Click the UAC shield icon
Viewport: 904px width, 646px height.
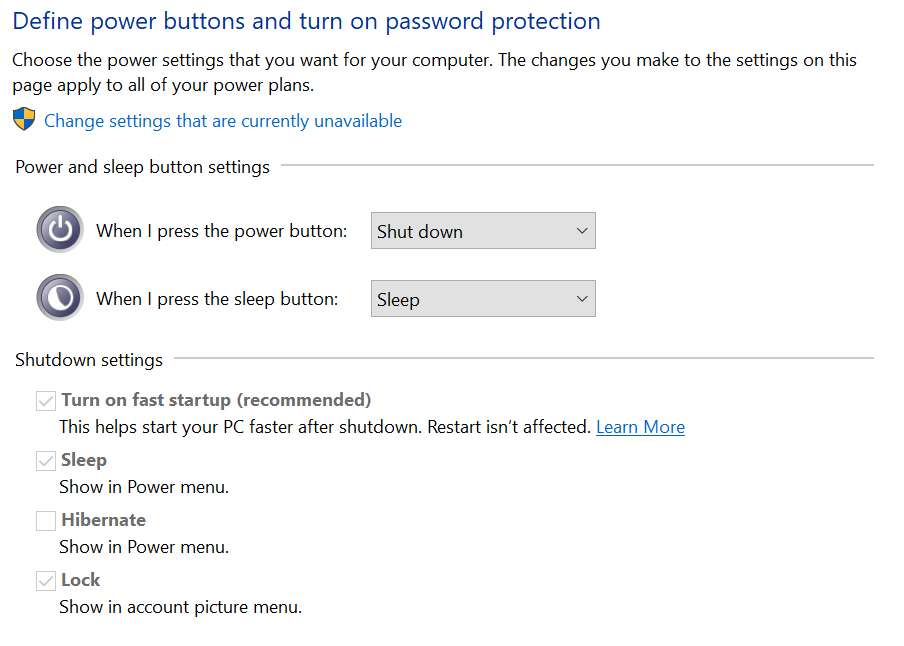(x=24, y=119)
